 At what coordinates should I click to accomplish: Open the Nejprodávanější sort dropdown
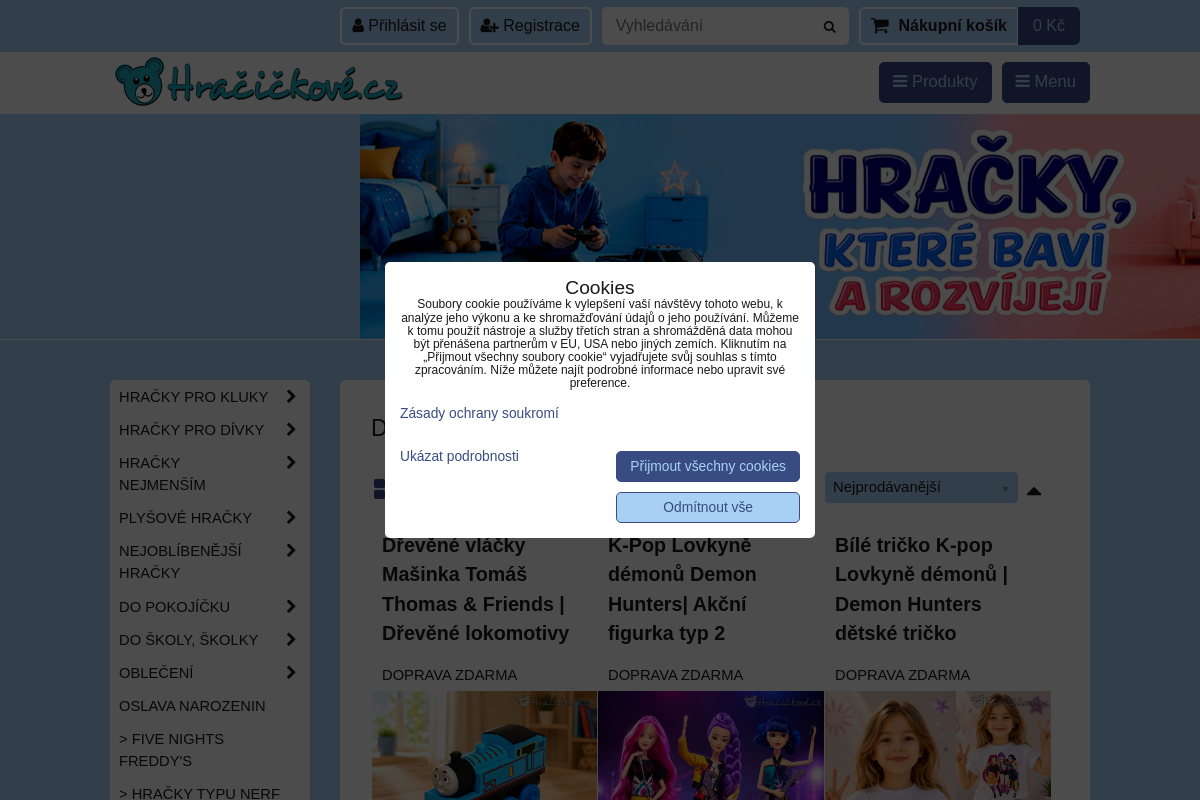pyautogui.click(x=921, y=487)
